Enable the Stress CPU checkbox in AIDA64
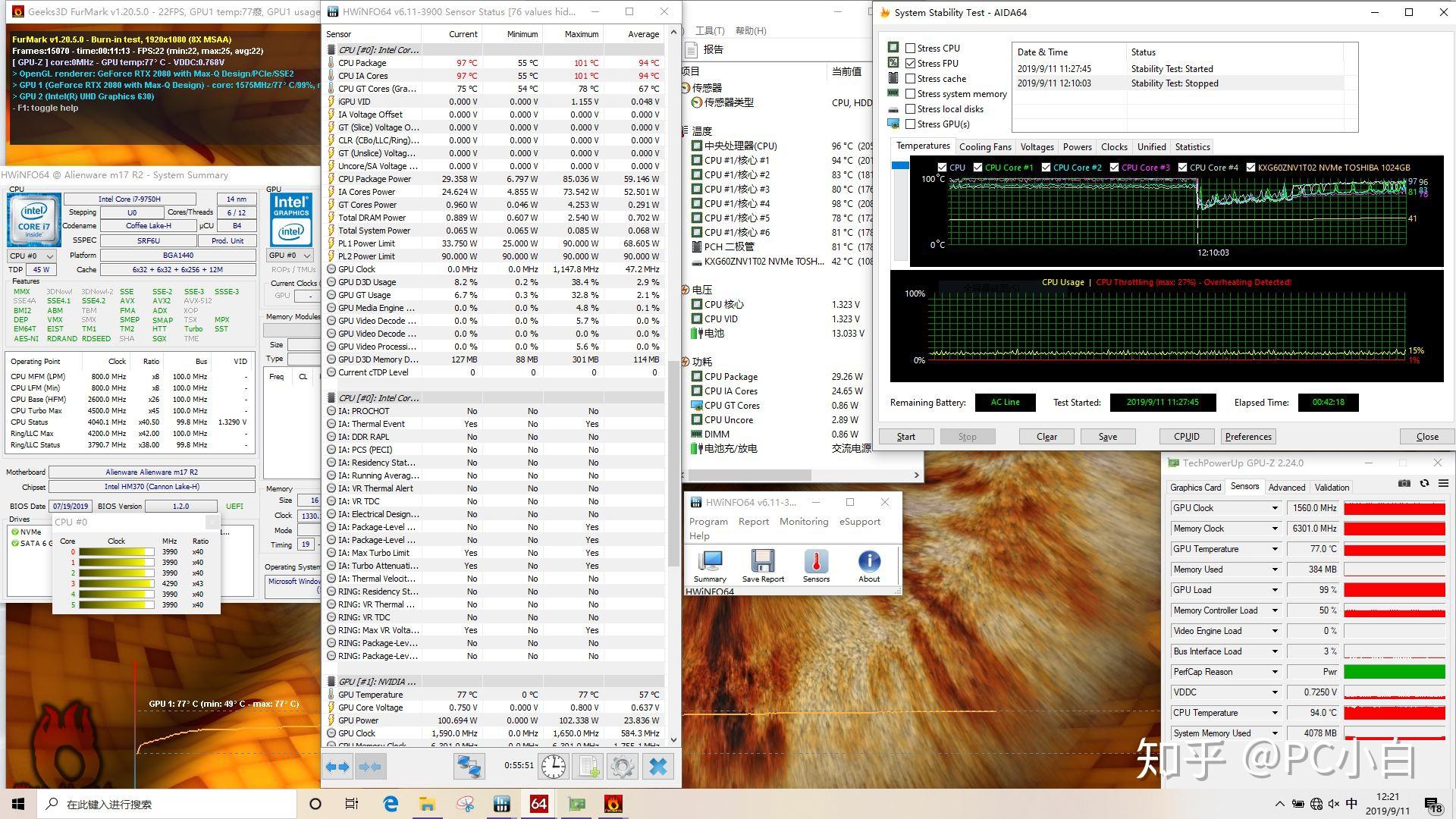 [x=911, y=48]
